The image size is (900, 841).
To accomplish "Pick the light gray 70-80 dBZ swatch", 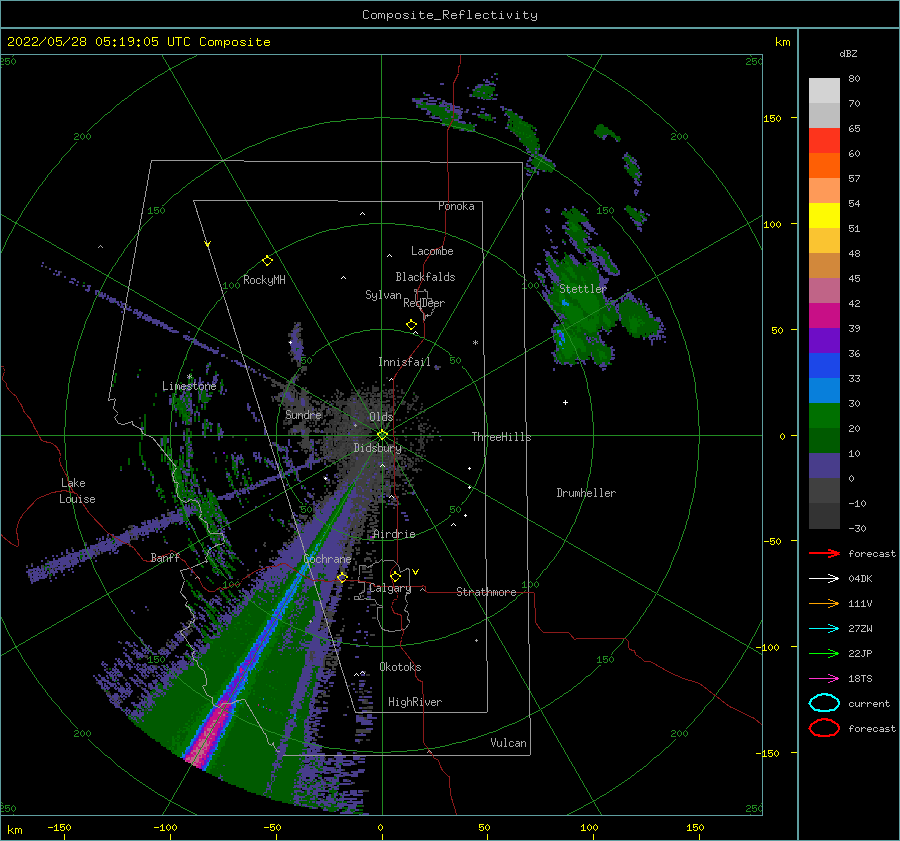I will click(x=824, y=91).
